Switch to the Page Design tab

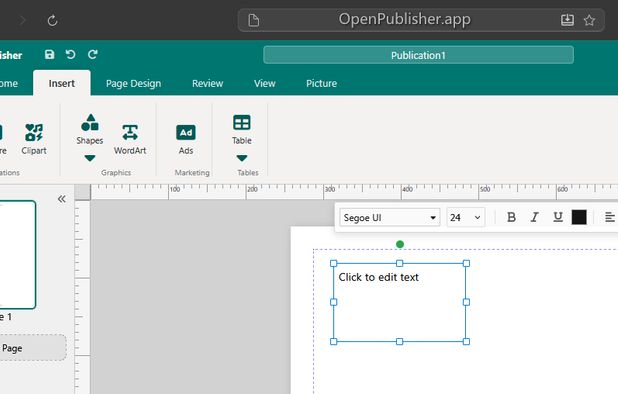point(133,84)
